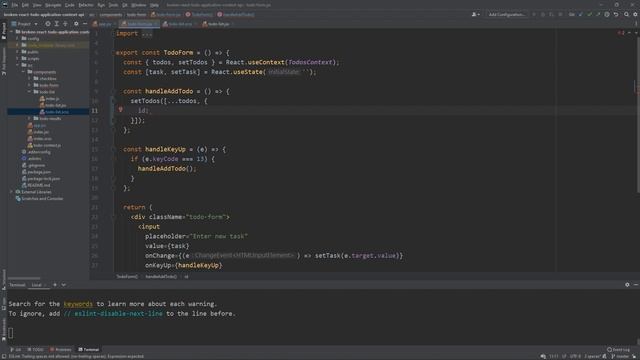Open the Project view dropdown
Viewport: 640px width, 360px height.
click(24, 24)
